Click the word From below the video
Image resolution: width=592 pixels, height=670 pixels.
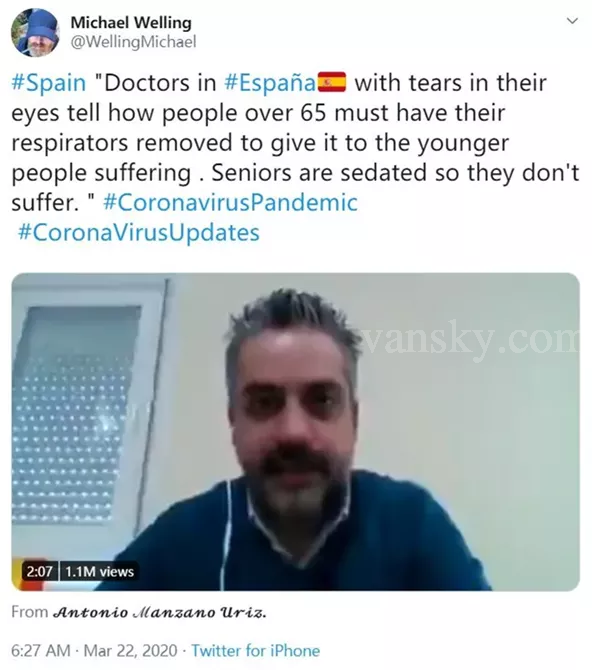pyautogui.click(x=29, y=612)
